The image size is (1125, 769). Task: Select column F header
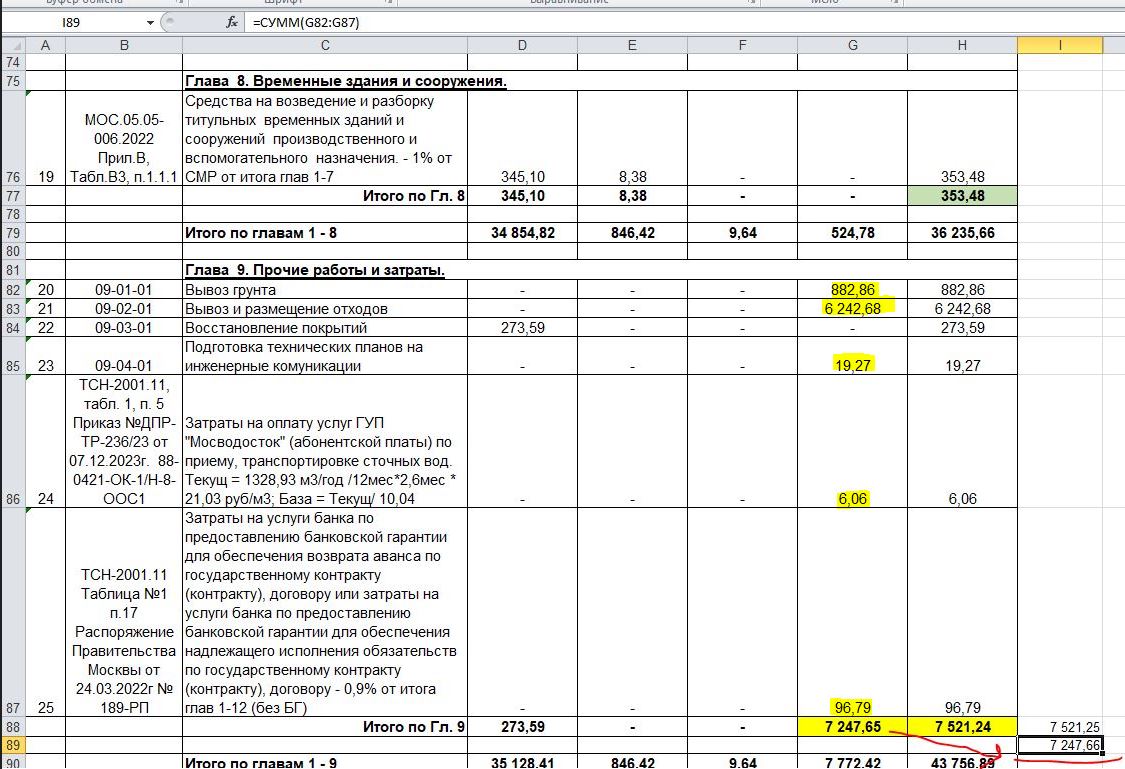742,45
